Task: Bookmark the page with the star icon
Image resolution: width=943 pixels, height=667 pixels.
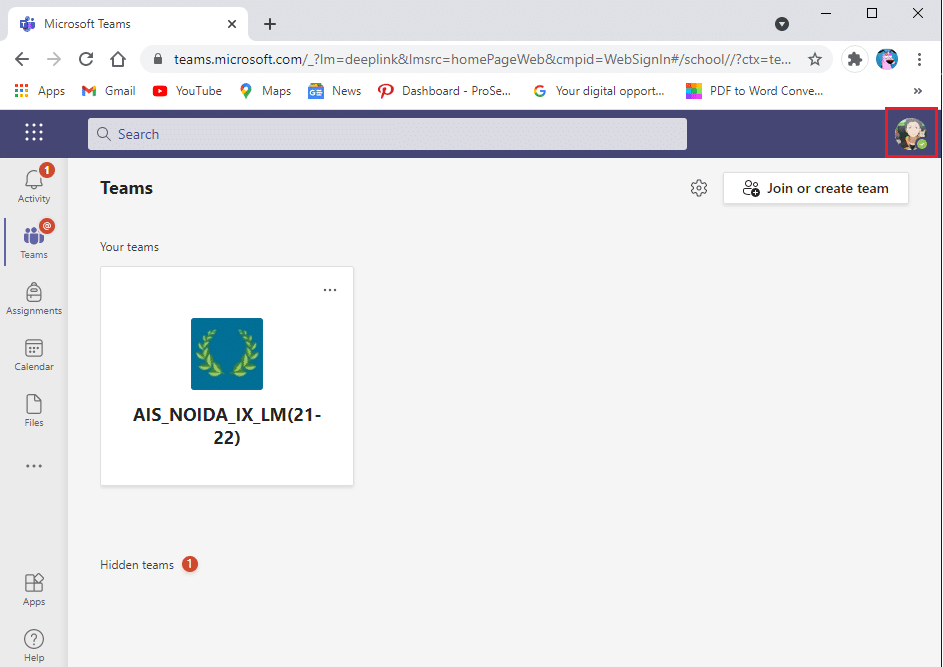Action: (815, 59)
